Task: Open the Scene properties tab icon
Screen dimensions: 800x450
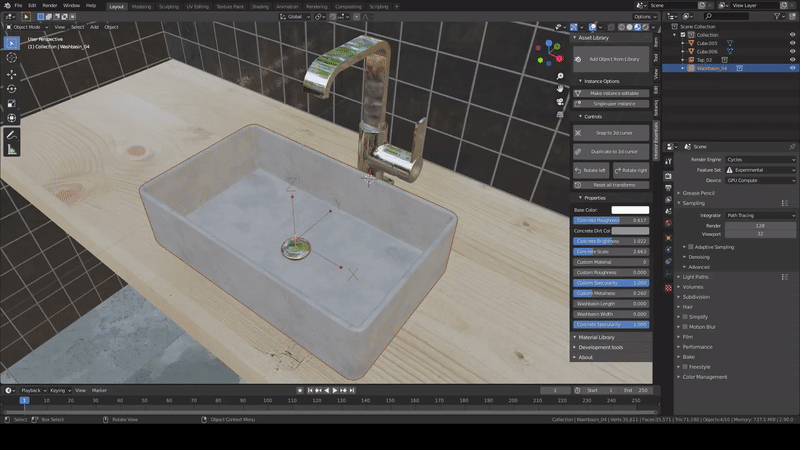Action: click(668, 211)
